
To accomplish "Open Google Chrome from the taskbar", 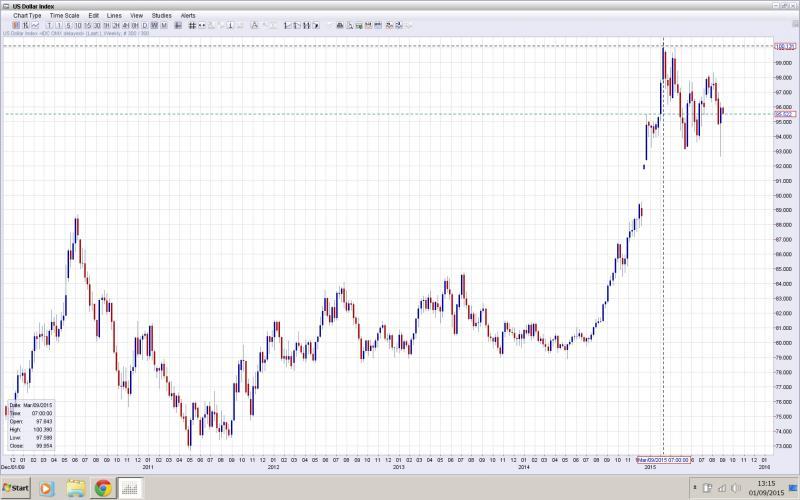I will (102, 488).
